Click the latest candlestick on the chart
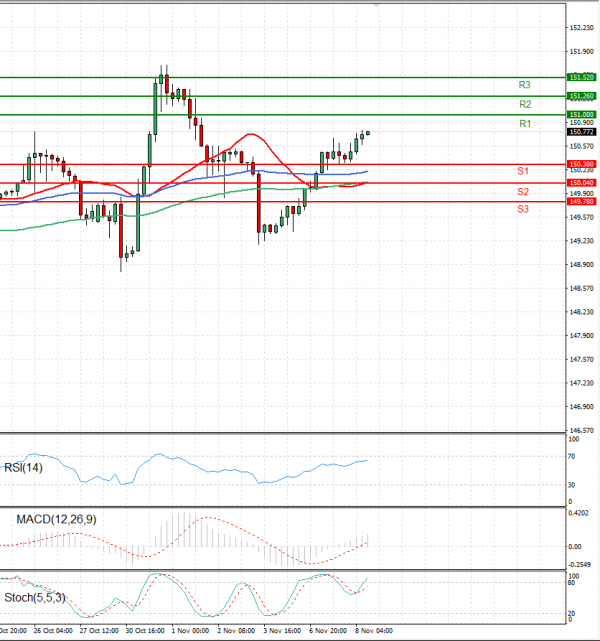 click(368, 133)
